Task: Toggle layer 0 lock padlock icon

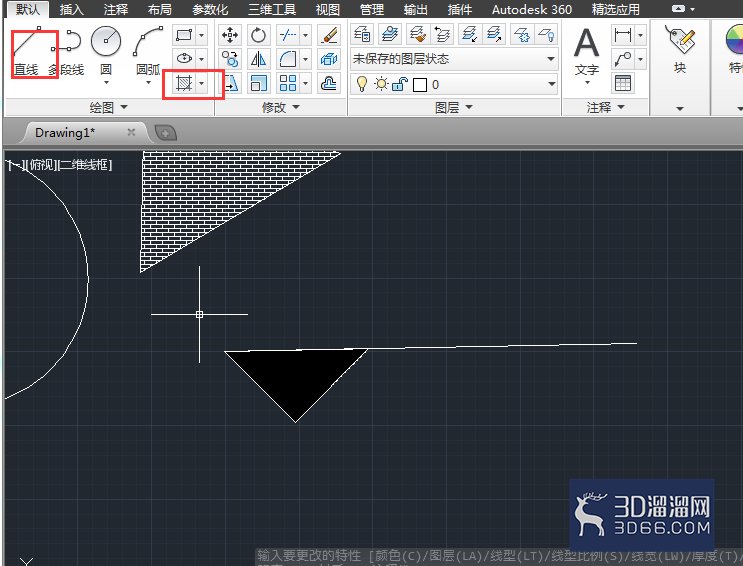Action: [x=400, y=84]
